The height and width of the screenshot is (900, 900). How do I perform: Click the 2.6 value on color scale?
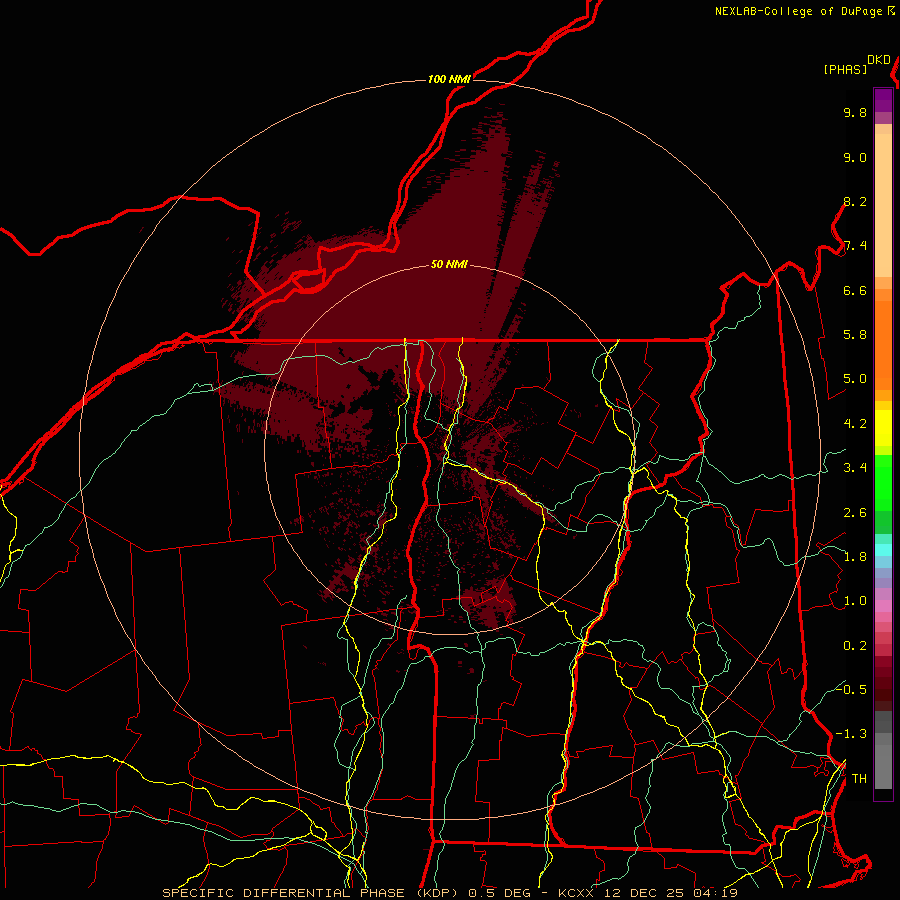[855, 513]
